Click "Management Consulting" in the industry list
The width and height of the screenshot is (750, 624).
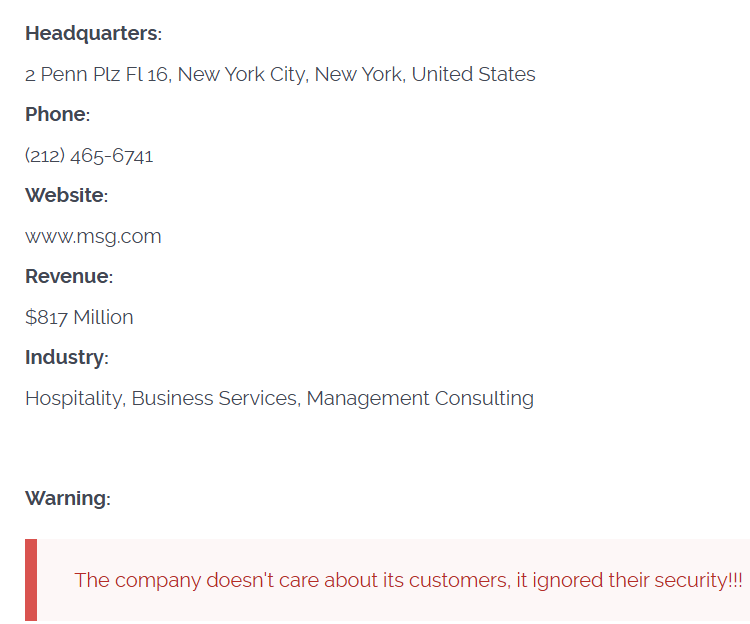click(x=420, y=398)
